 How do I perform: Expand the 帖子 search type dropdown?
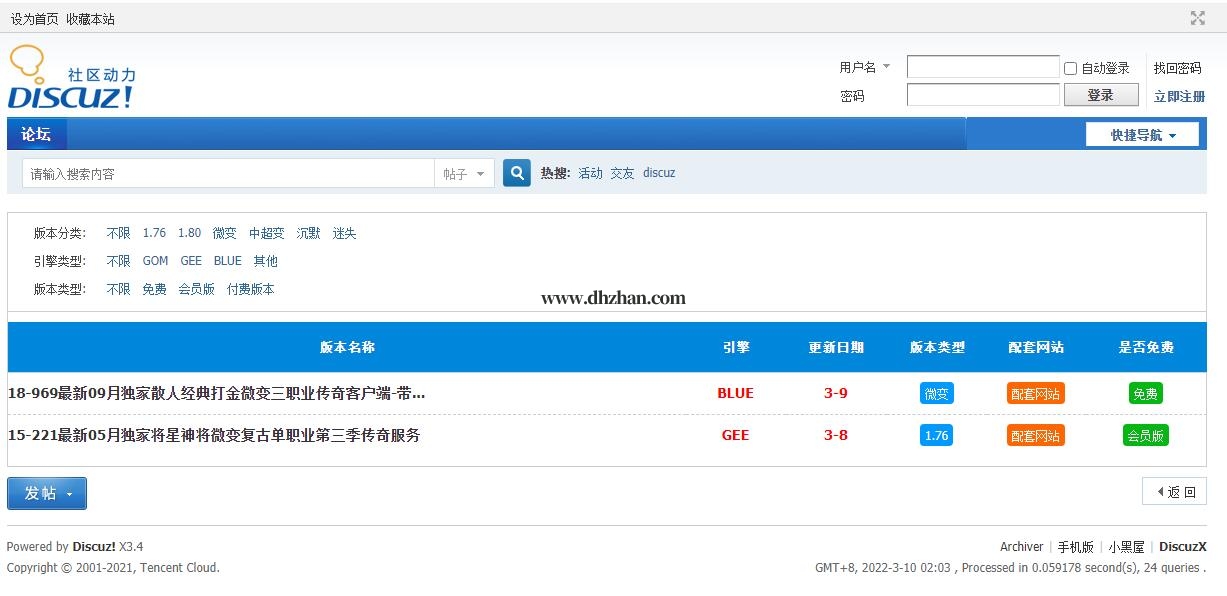464,174
